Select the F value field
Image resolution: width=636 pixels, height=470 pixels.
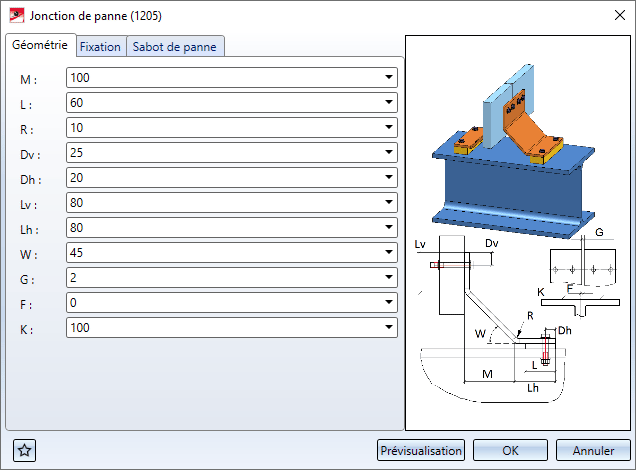coord(222,302)
